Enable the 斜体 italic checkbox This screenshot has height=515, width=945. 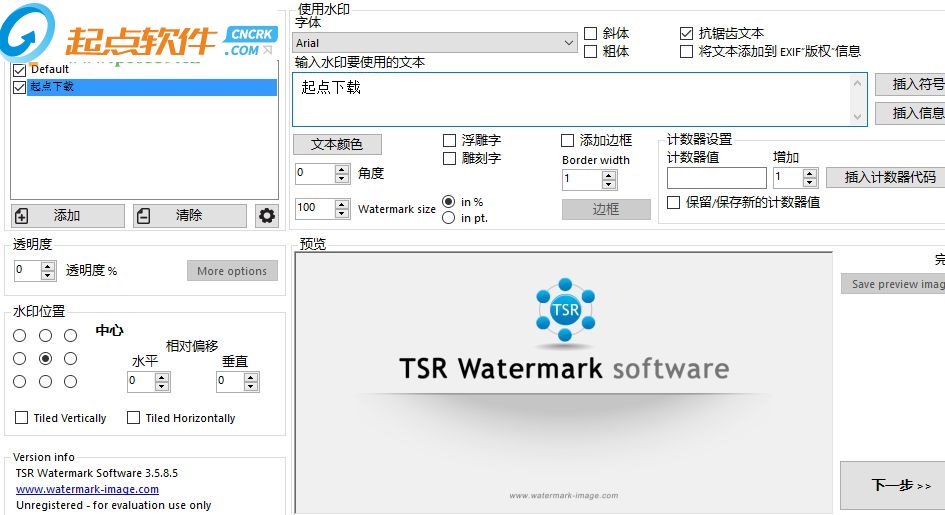tap(591, 34)
